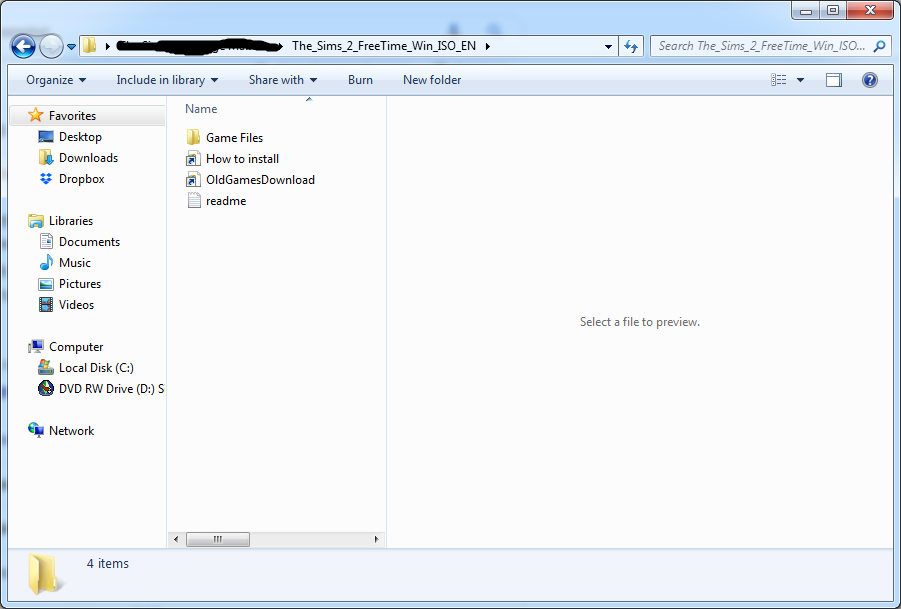Select The_Sims_2_FreeTime_Win_ISO_EN breadcrumb
This screenshot has width=901, height=609.
coord(384,46)
